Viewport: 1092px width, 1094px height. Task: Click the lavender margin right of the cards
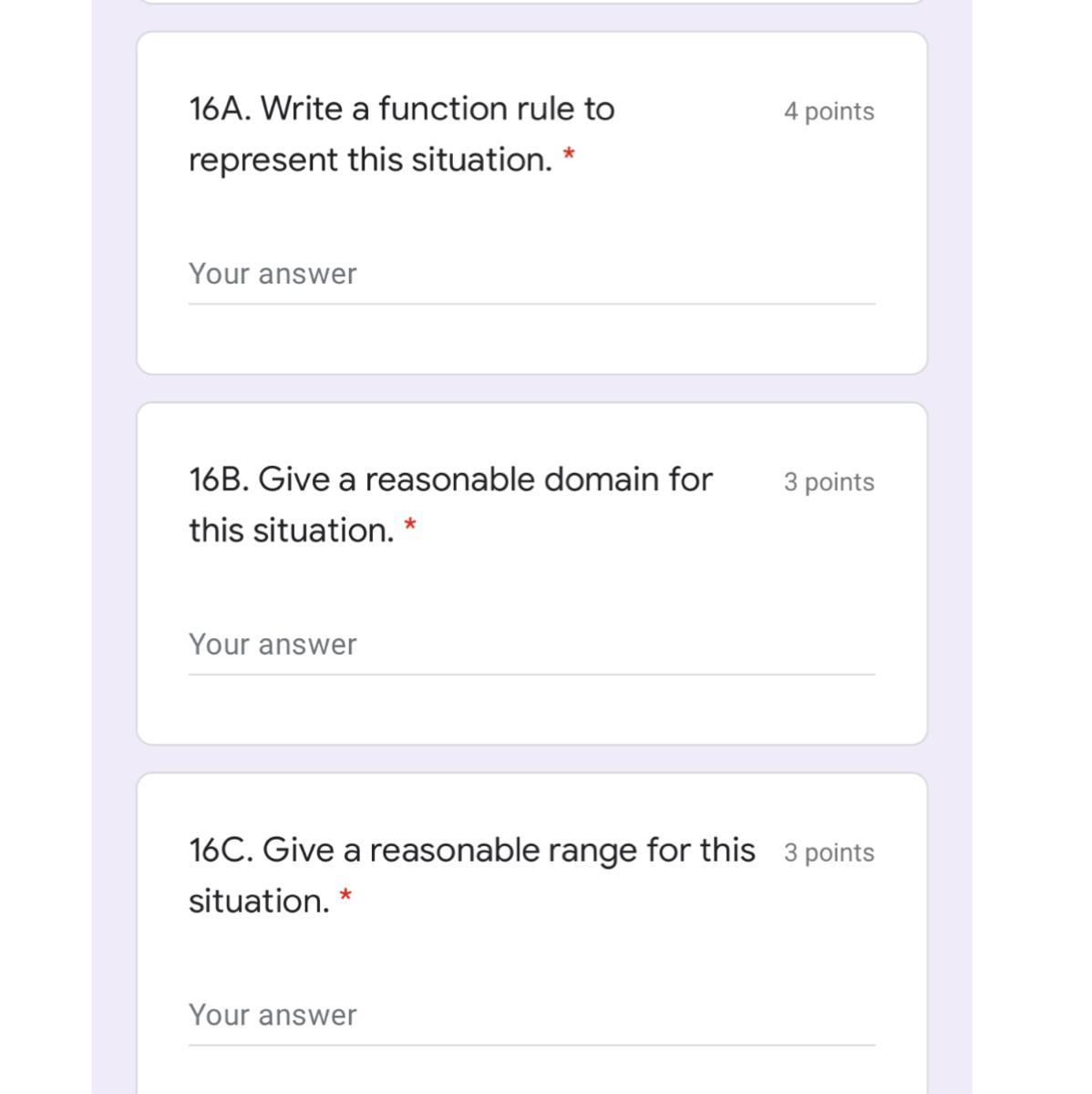coord(950,547)
